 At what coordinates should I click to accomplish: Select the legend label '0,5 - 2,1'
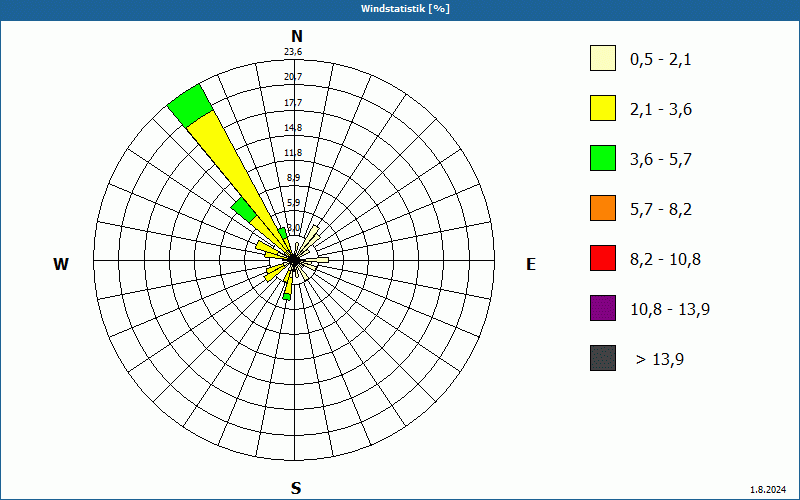661,60
